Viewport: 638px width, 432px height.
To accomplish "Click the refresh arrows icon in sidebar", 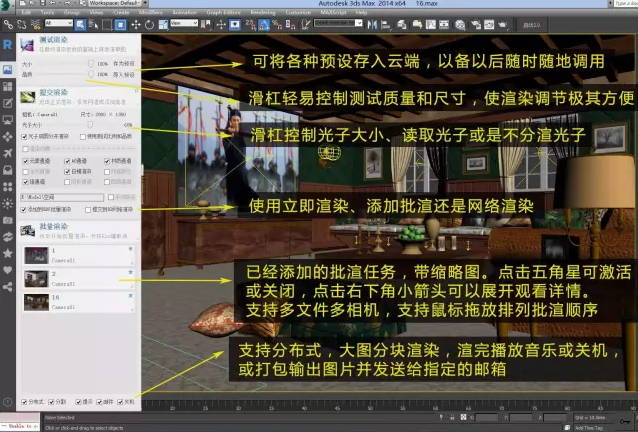I will pos(7,237).
